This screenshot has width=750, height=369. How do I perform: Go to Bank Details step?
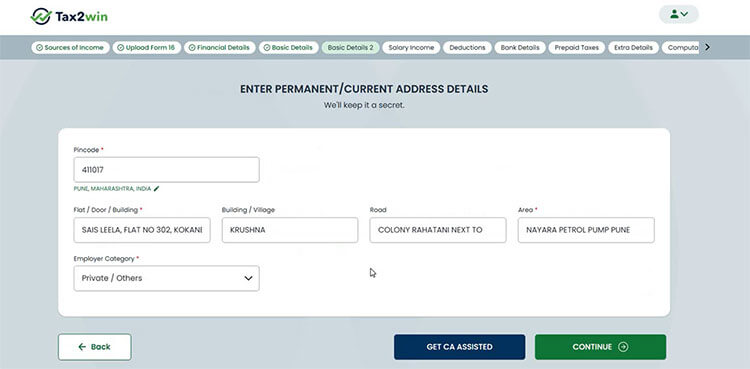[520, 47]
